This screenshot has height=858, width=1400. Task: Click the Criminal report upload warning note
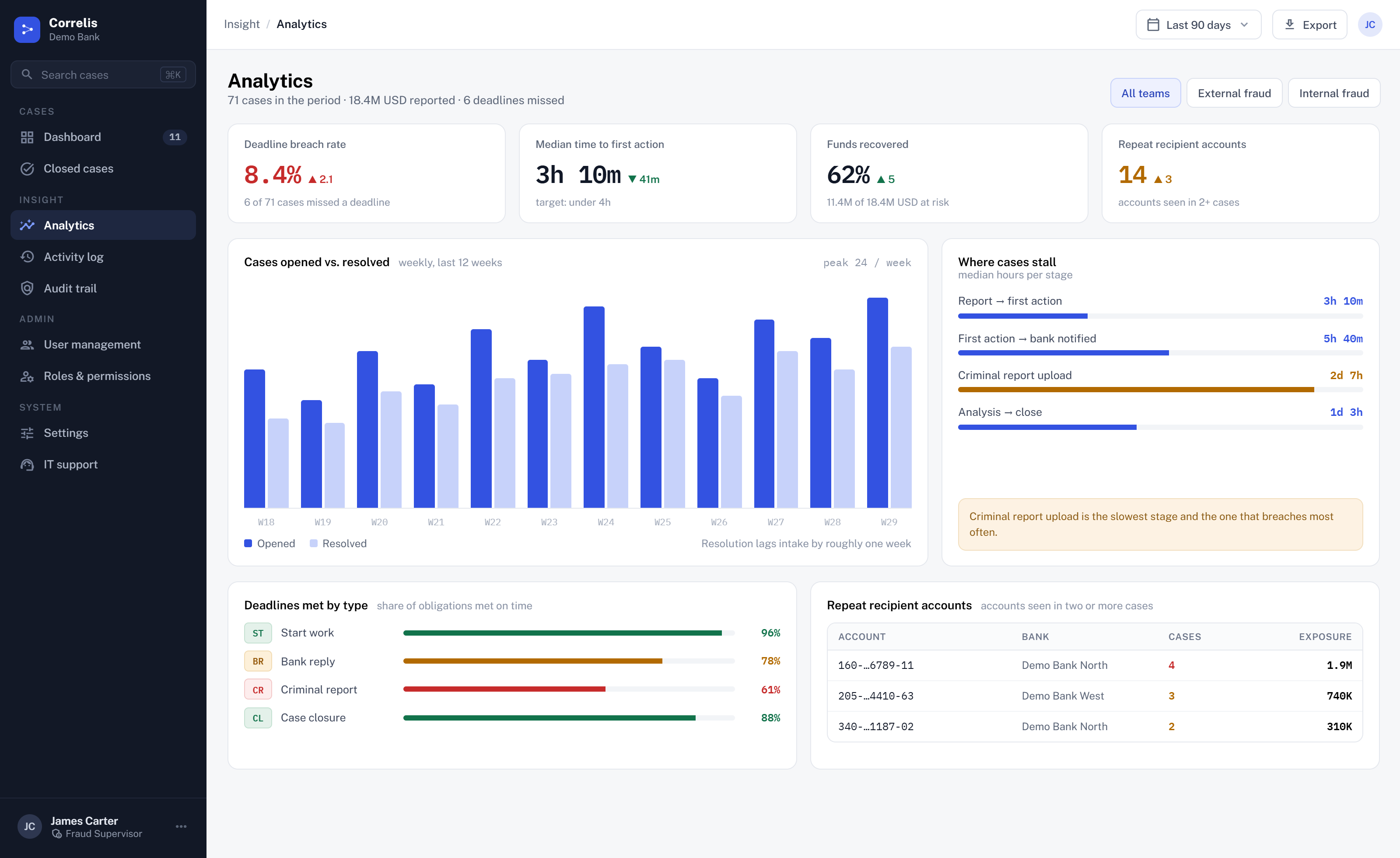click(x=1160, y=524)
